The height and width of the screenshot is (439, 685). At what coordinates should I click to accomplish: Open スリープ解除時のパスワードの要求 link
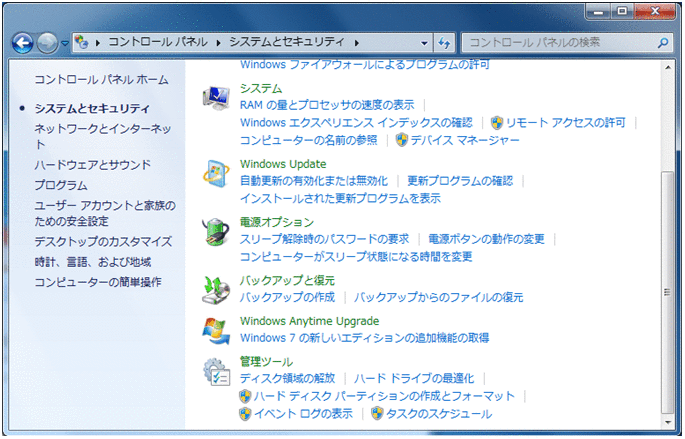point(325,239)
